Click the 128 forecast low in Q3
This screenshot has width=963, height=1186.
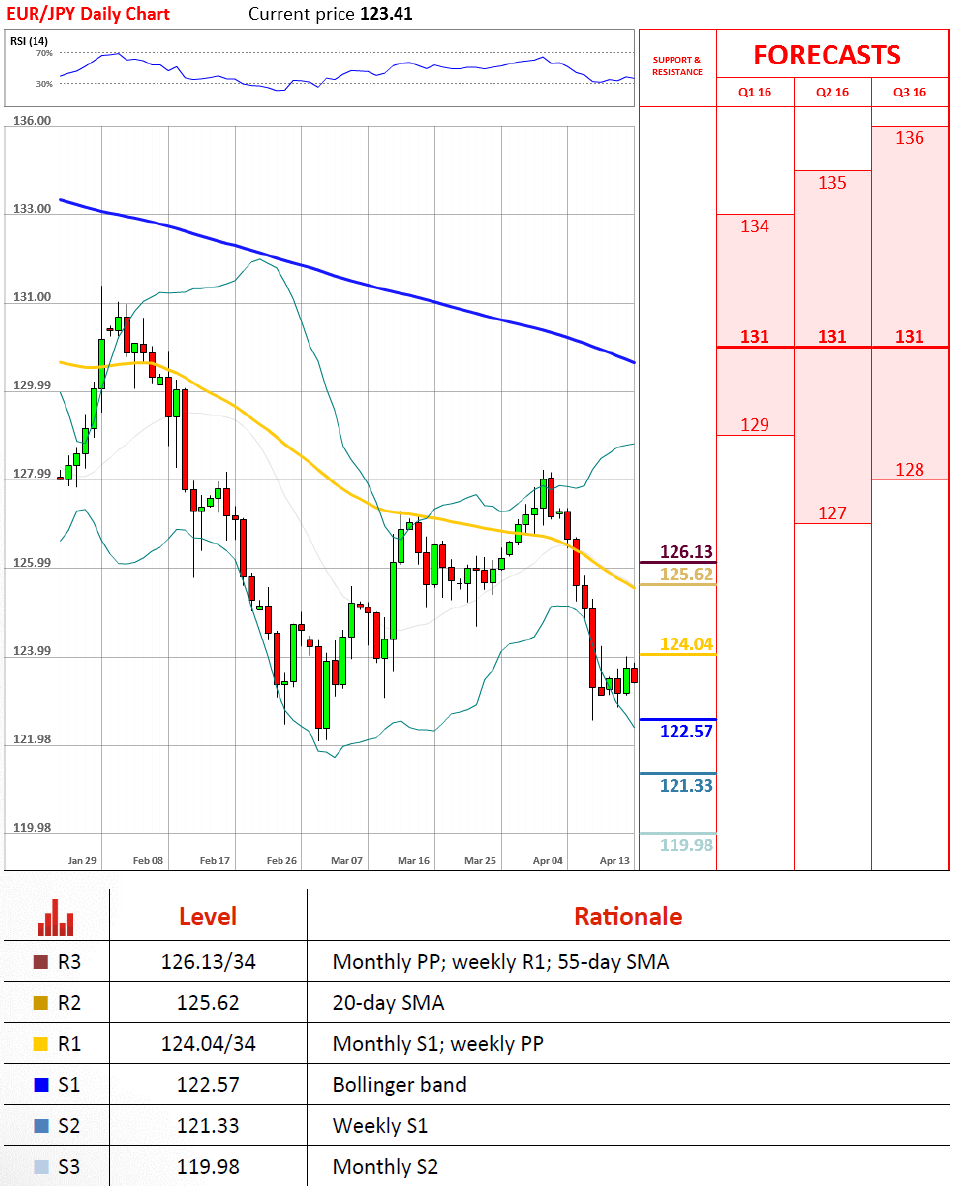click(x=909, y=470)
